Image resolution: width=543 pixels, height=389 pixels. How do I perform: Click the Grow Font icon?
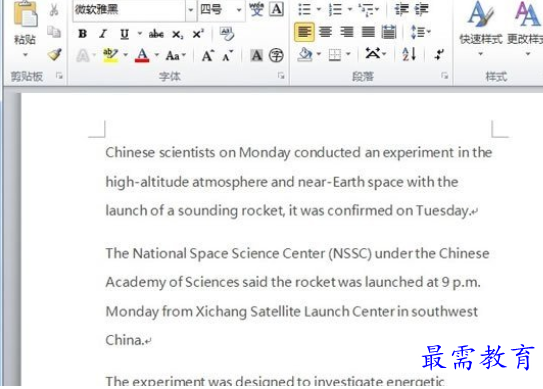click(208, 55)
